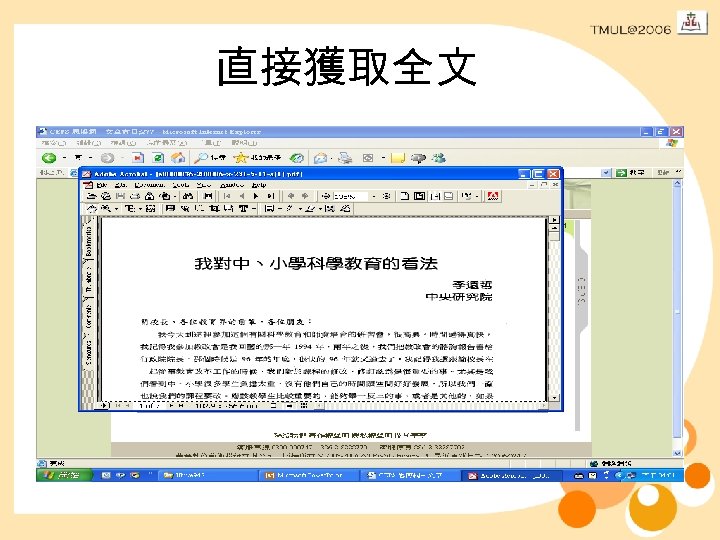Click the green Back button in Internet Explorer

[x=49, y=158]
